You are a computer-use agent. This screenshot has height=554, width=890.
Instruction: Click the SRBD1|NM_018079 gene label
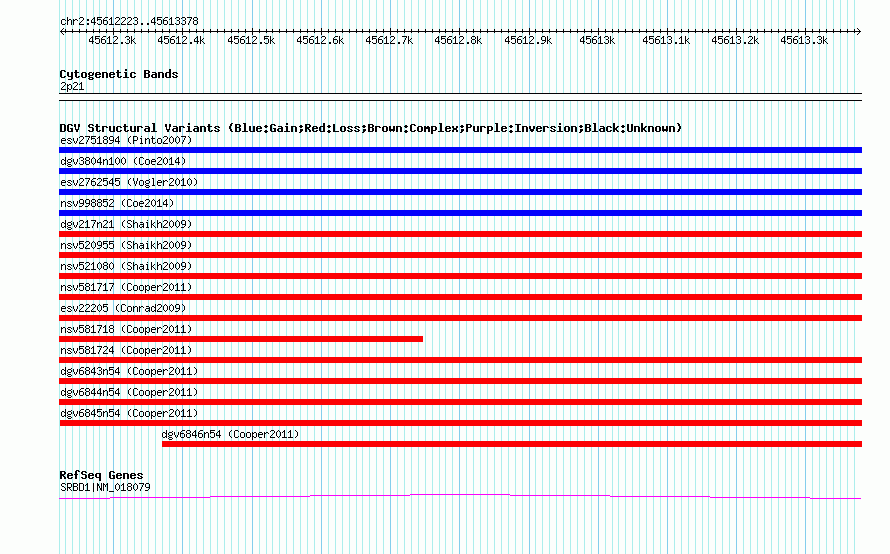105,488
